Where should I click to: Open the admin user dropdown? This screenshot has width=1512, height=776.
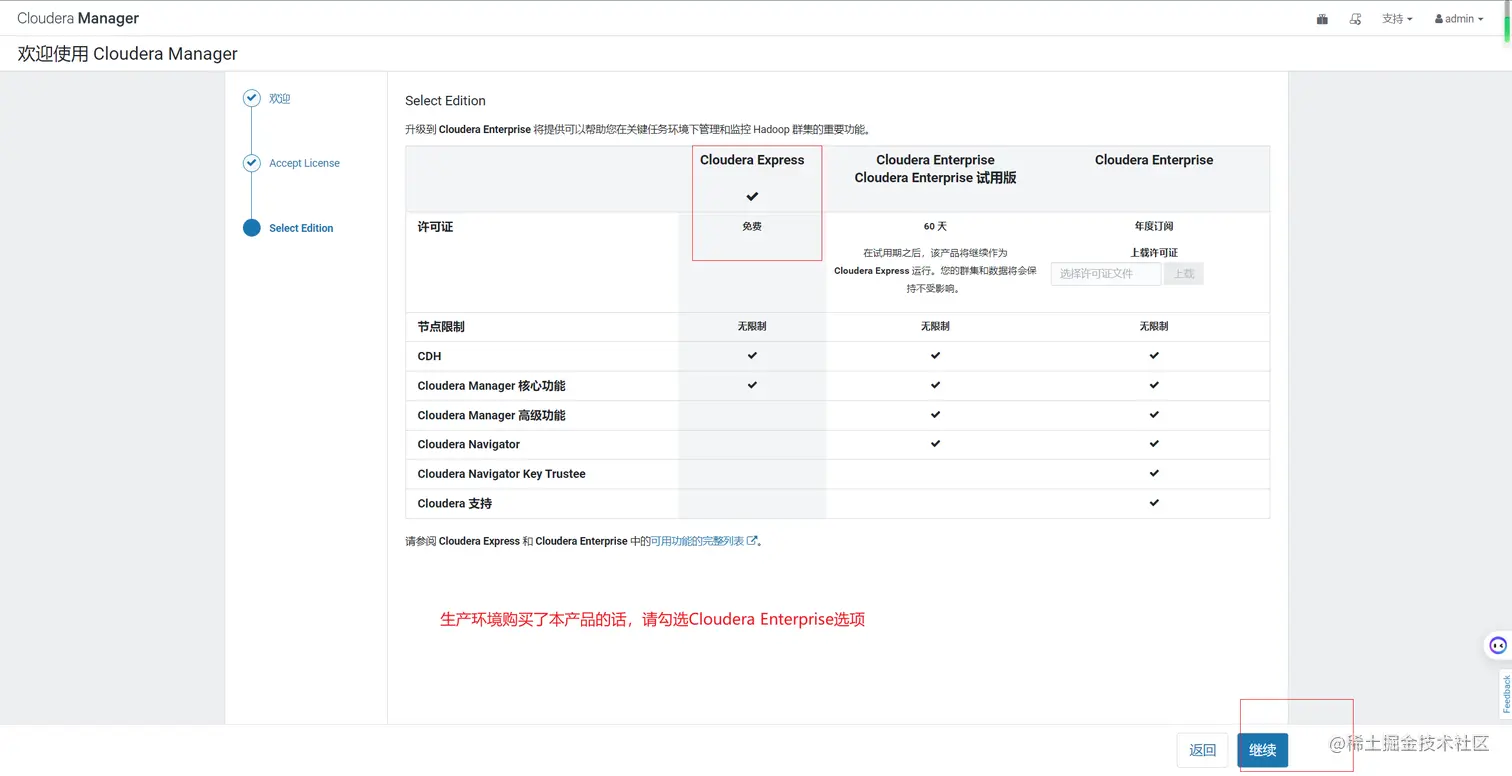pos(1459,19)
